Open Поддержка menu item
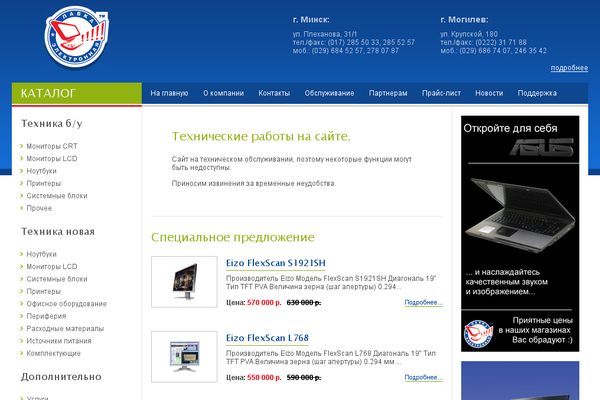Screen dimensions: 600x400 [x=537, y=93]
